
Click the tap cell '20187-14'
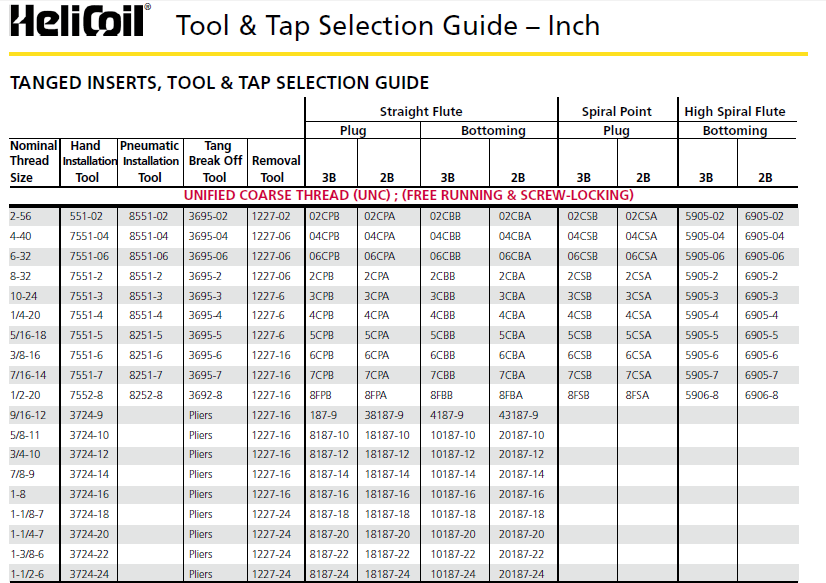[x=522, y=474]
